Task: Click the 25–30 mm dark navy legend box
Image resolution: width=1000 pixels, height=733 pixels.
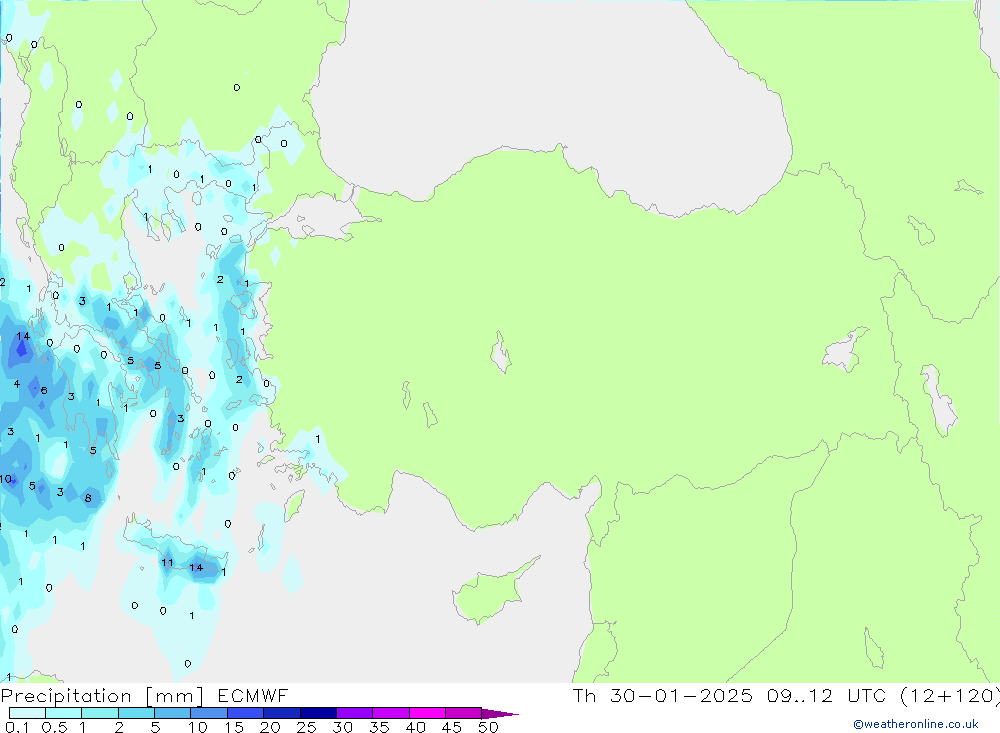Action: [x=318, y=713]
